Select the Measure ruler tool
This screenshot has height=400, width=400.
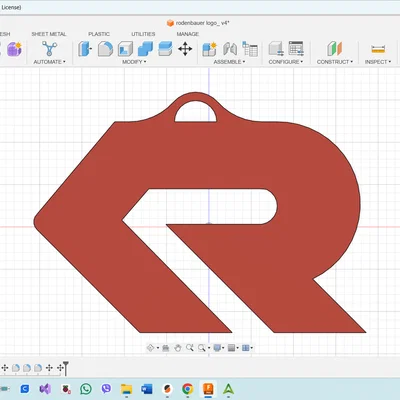pos(378,49)
